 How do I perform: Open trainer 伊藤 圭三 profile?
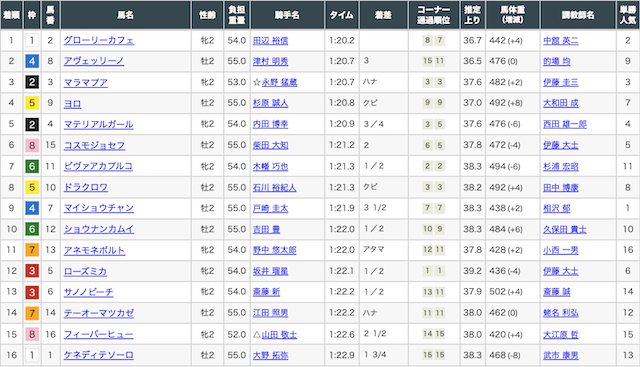click(x=560, y=82)
